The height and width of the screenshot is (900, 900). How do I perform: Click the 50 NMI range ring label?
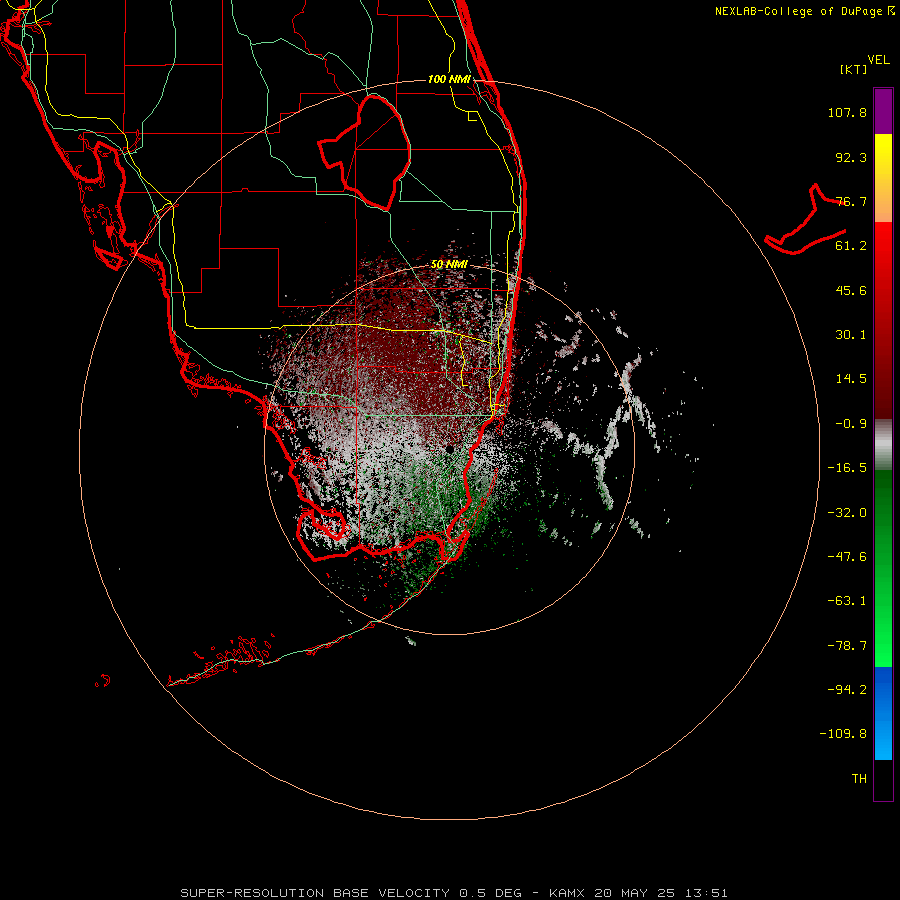449,265
